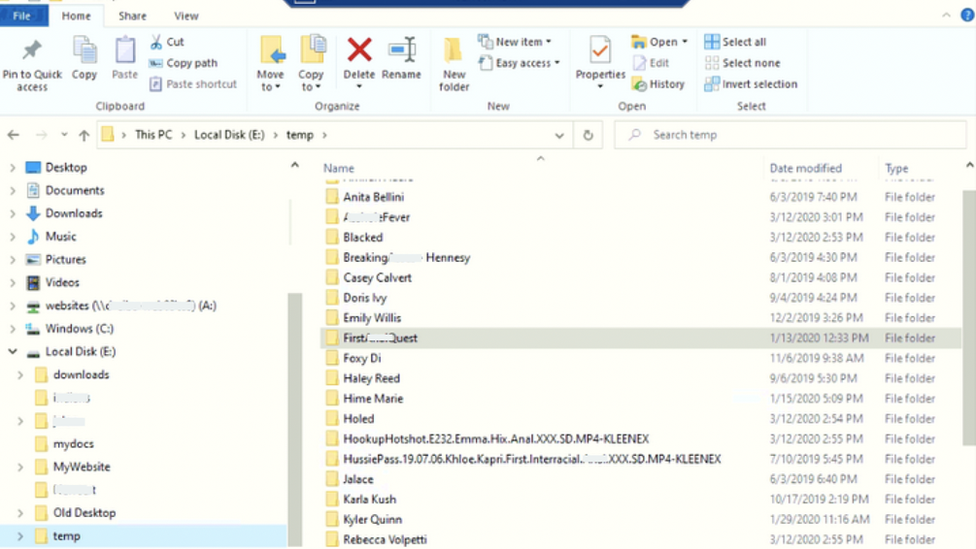Click the Search temp field

pos(791,135)
